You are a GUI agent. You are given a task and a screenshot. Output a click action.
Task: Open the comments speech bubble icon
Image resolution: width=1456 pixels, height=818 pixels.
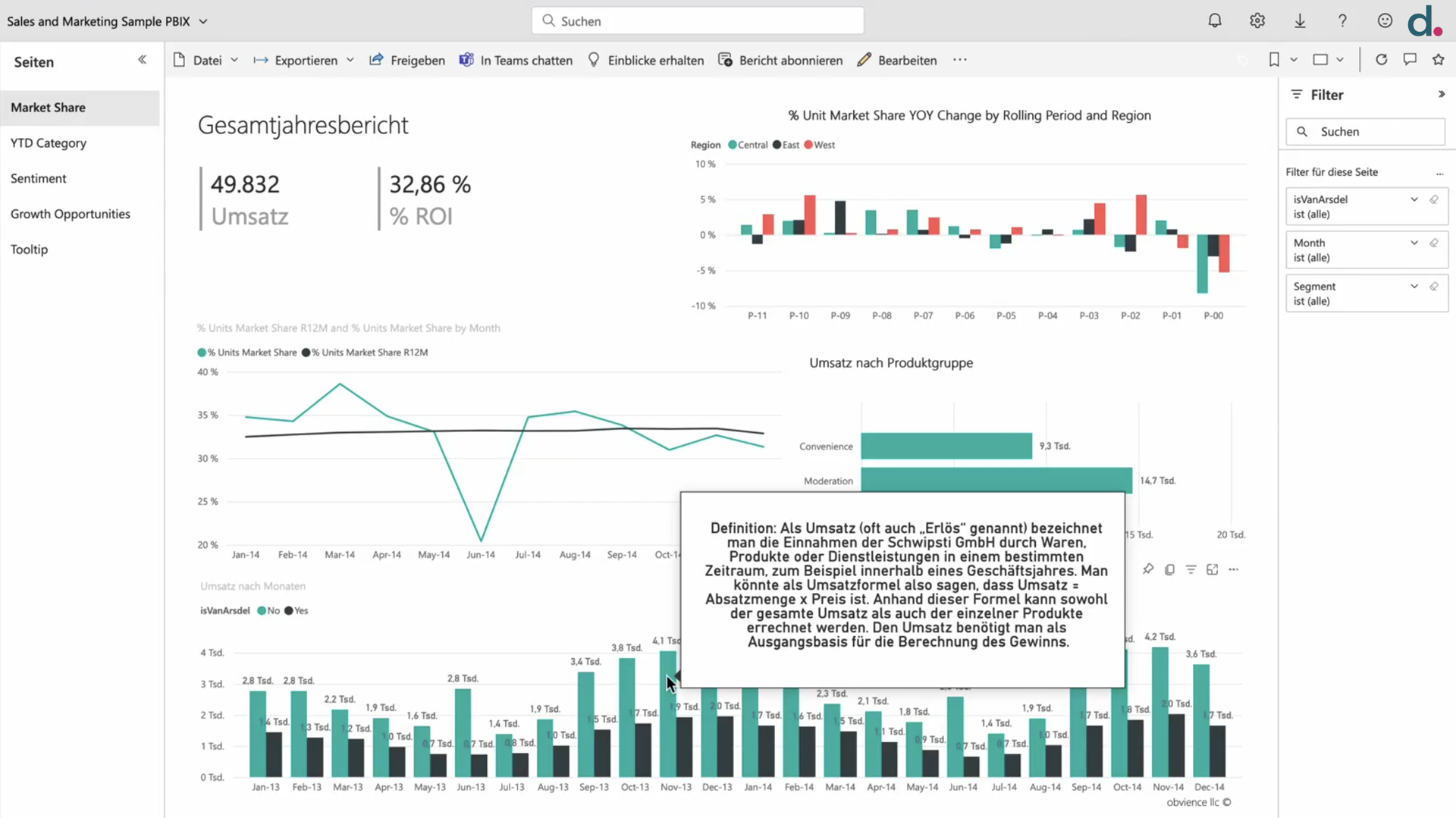pyautogui.click(x=1410, y=60)
